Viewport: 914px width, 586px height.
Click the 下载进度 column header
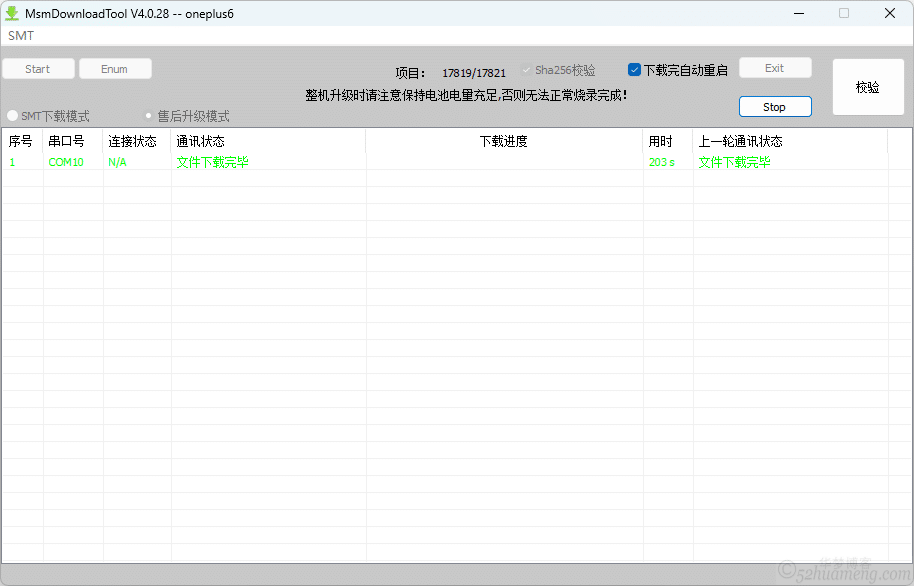tap(504, 141)
